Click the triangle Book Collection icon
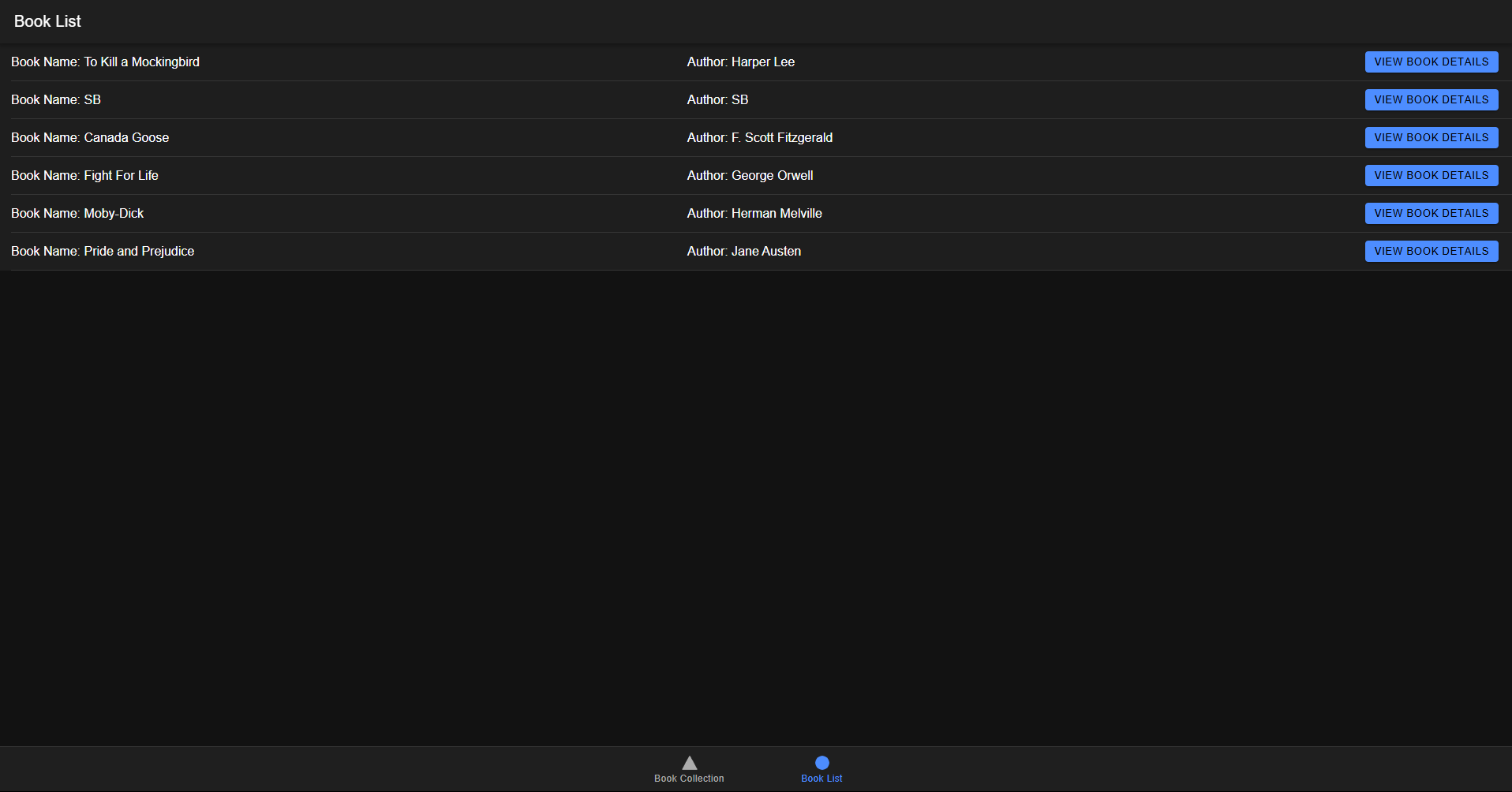The width and height of the screenshot is (1512, 792). [x=689, y=763]
